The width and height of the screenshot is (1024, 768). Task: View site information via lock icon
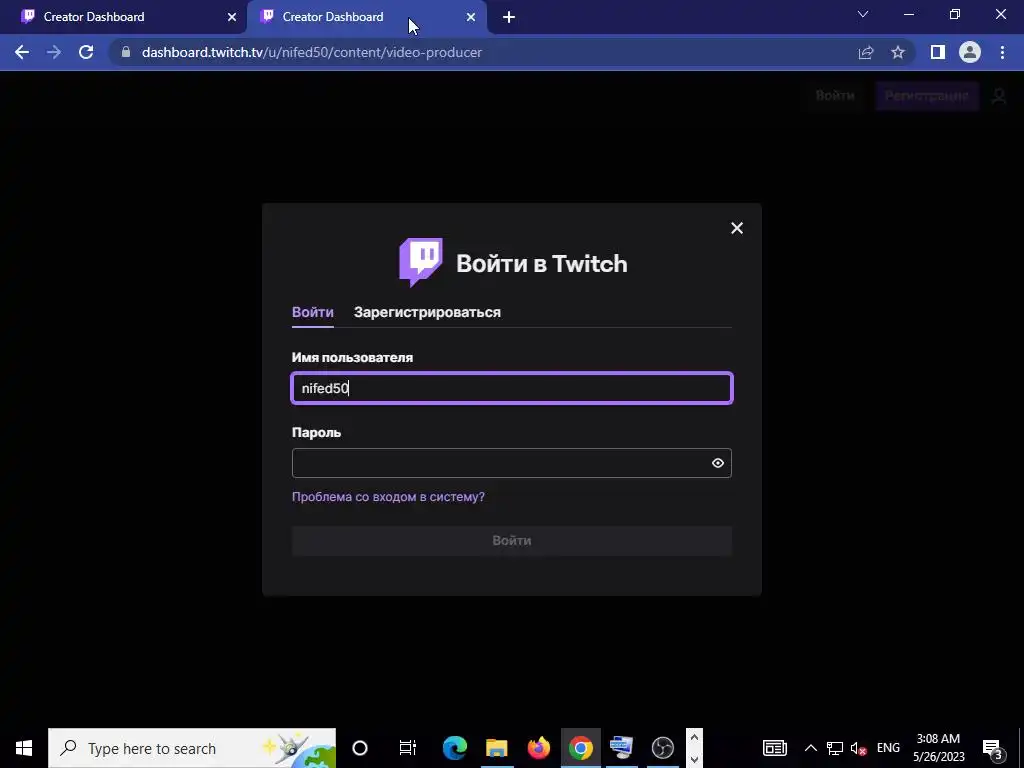pyautogui.click(x=126, y=52)
